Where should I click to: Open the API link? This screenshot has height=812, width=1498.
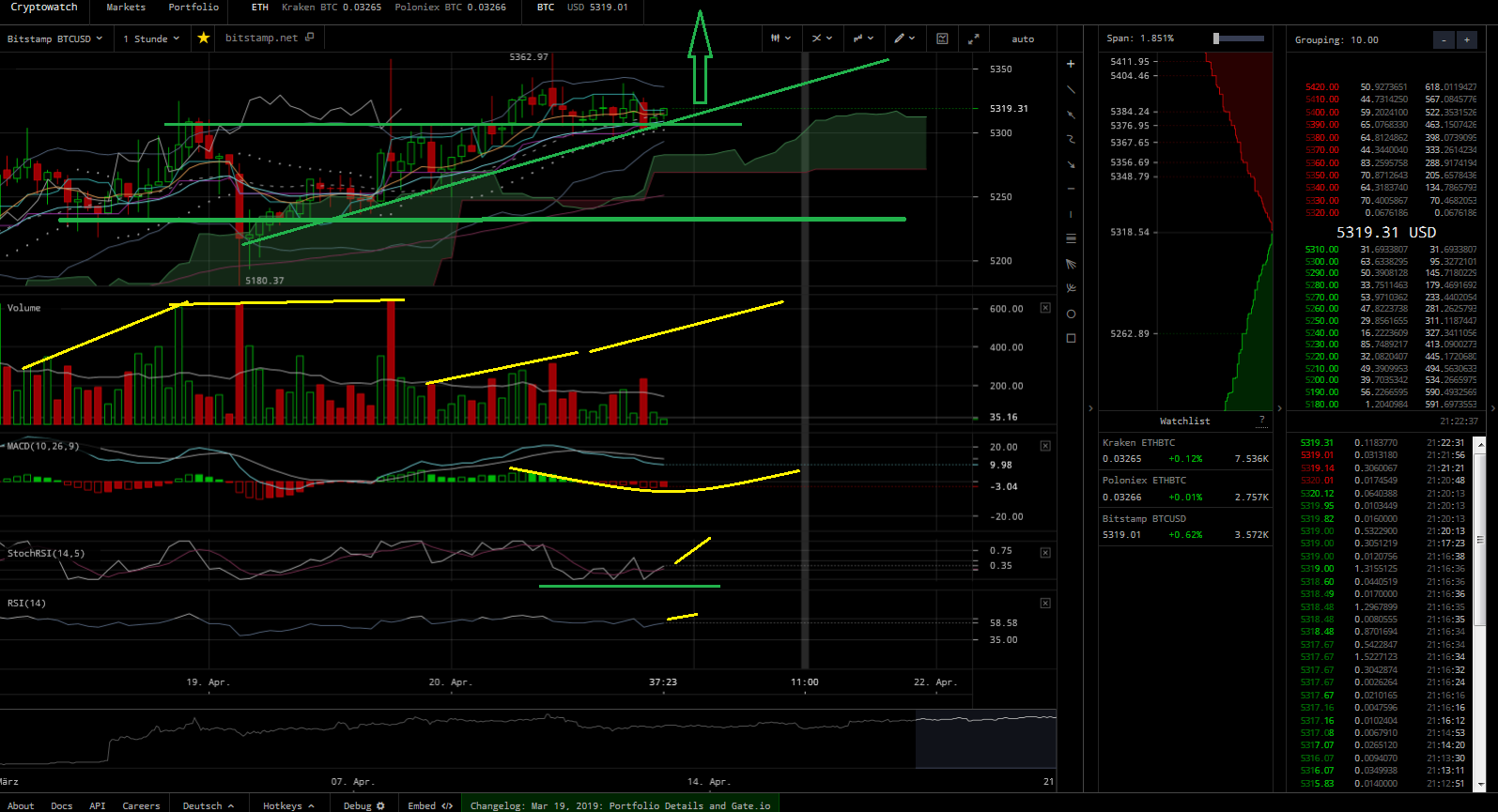pyautogui.click(x=98, y=805)
